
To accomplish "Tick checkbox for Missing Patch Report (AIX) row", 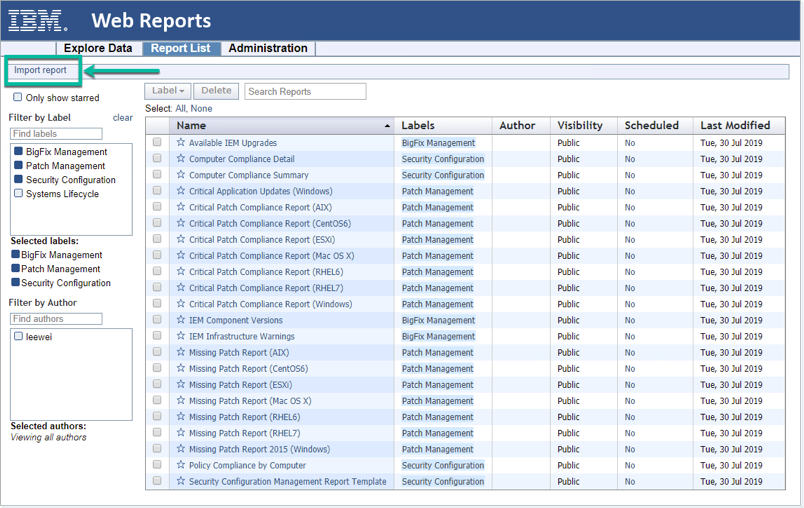I will 157,352.
